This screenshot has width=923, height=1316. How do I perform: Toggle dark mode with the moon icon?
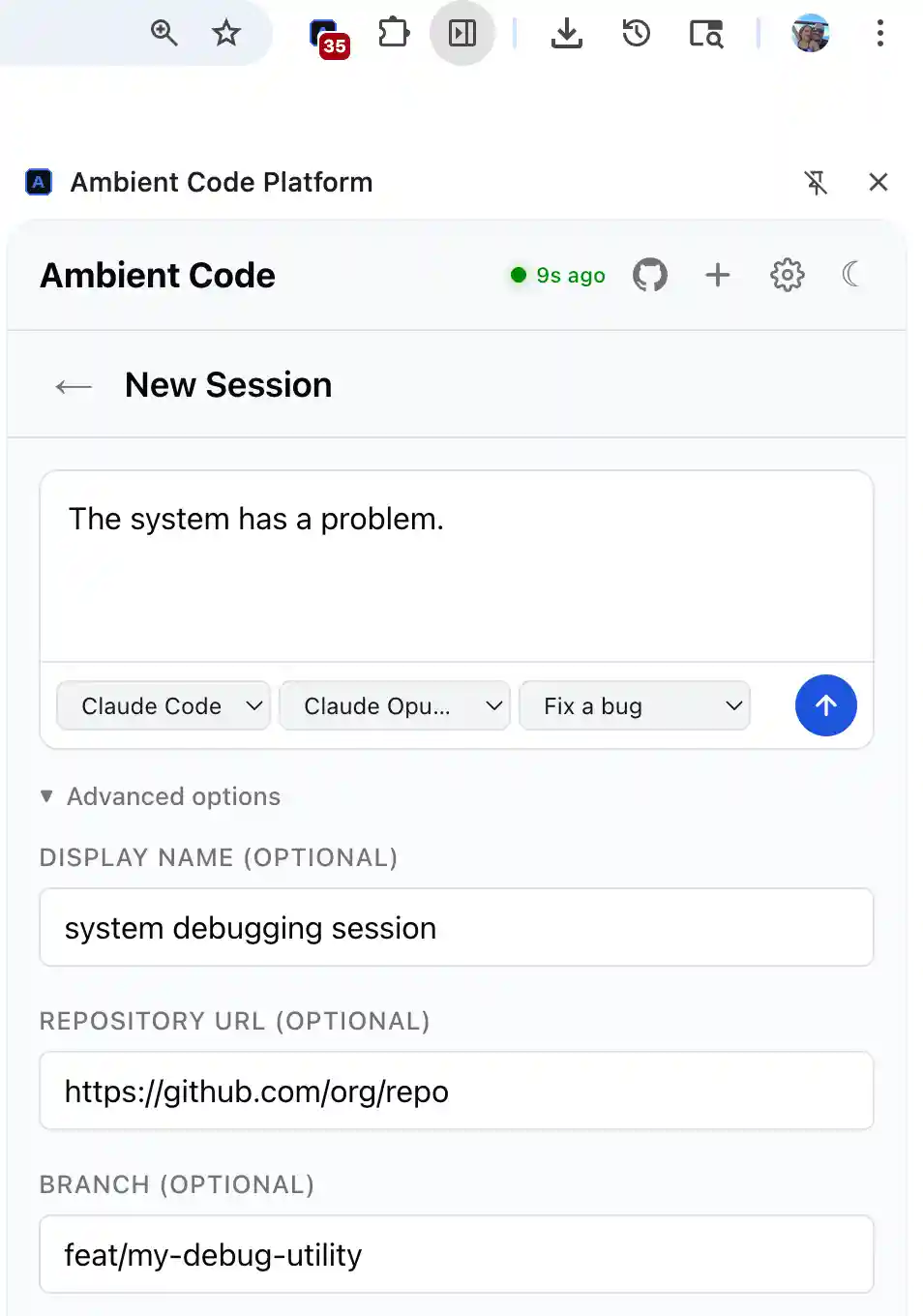pos(850,275)
